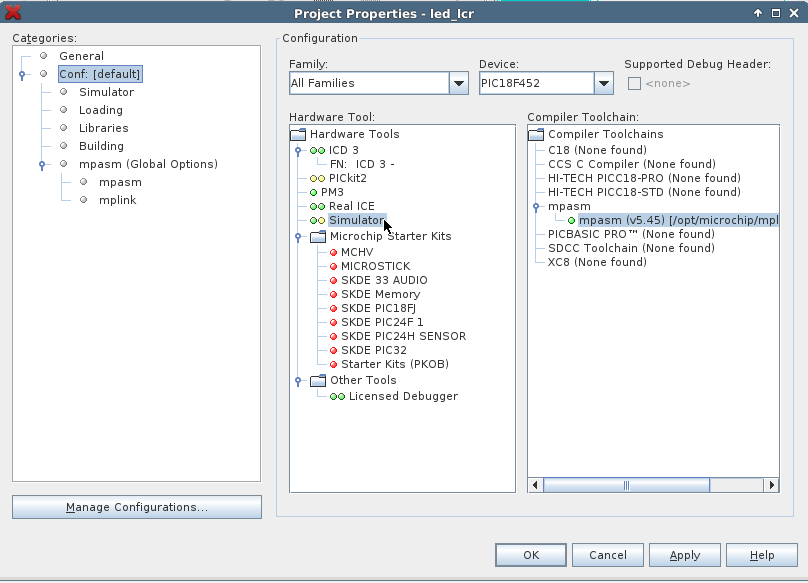Click the scroll right arrow in toolchain list
The height and width of the screenshot is (583, 808).
pos(771,486)
